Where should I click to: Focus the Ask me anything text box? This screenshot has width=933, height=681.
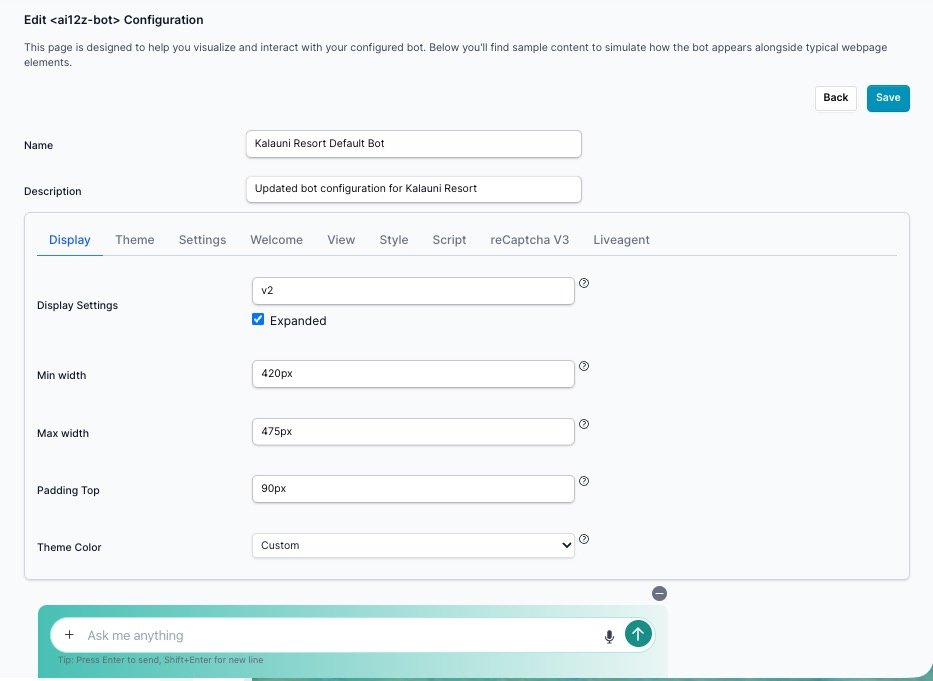(340, 635)
